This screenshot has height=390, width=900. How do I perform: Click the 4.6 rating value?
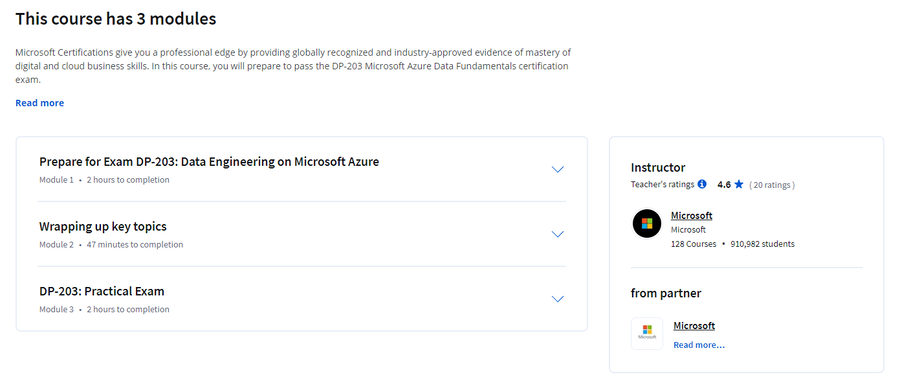point(724,185)
